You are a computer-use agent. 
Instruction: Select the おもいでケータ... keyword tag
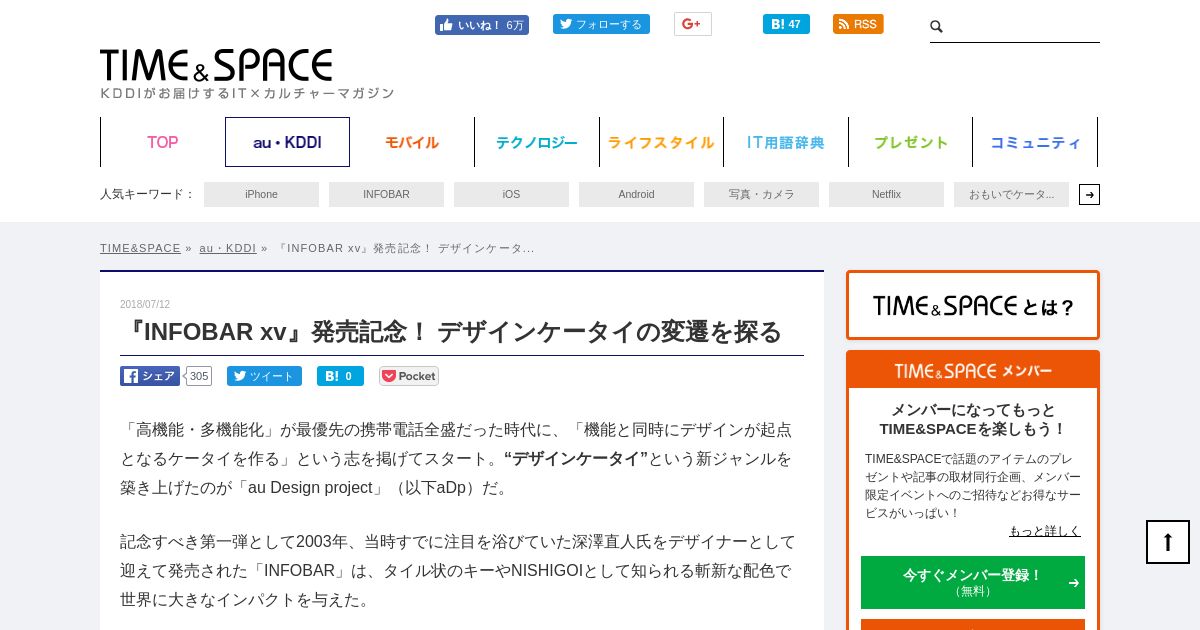click(1011, 194)
